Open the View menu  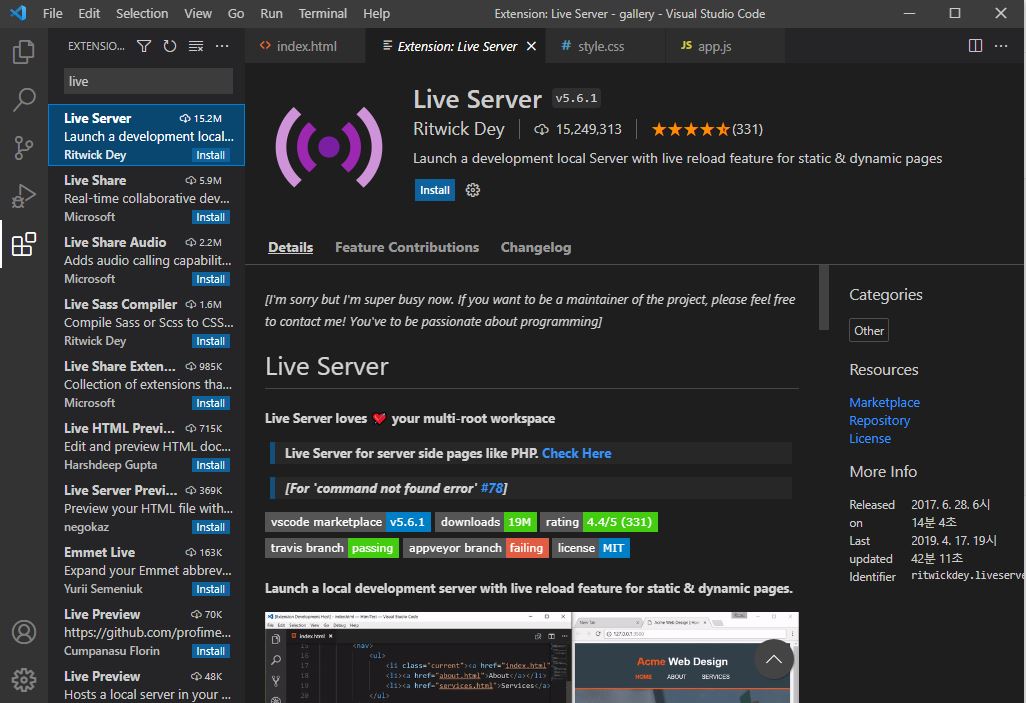198,13
